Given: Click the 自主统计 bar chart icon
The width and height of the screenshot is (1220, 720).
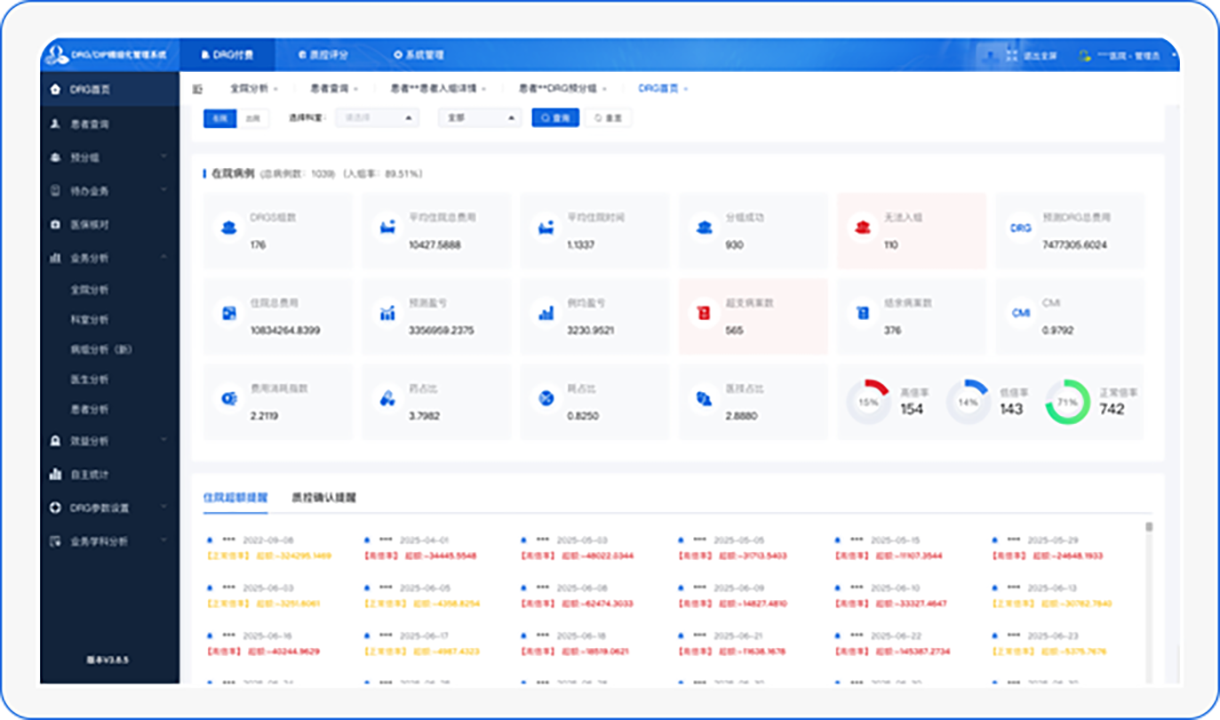Looking at the screenshot, I should pyautogui.click(x=55, y=474).
